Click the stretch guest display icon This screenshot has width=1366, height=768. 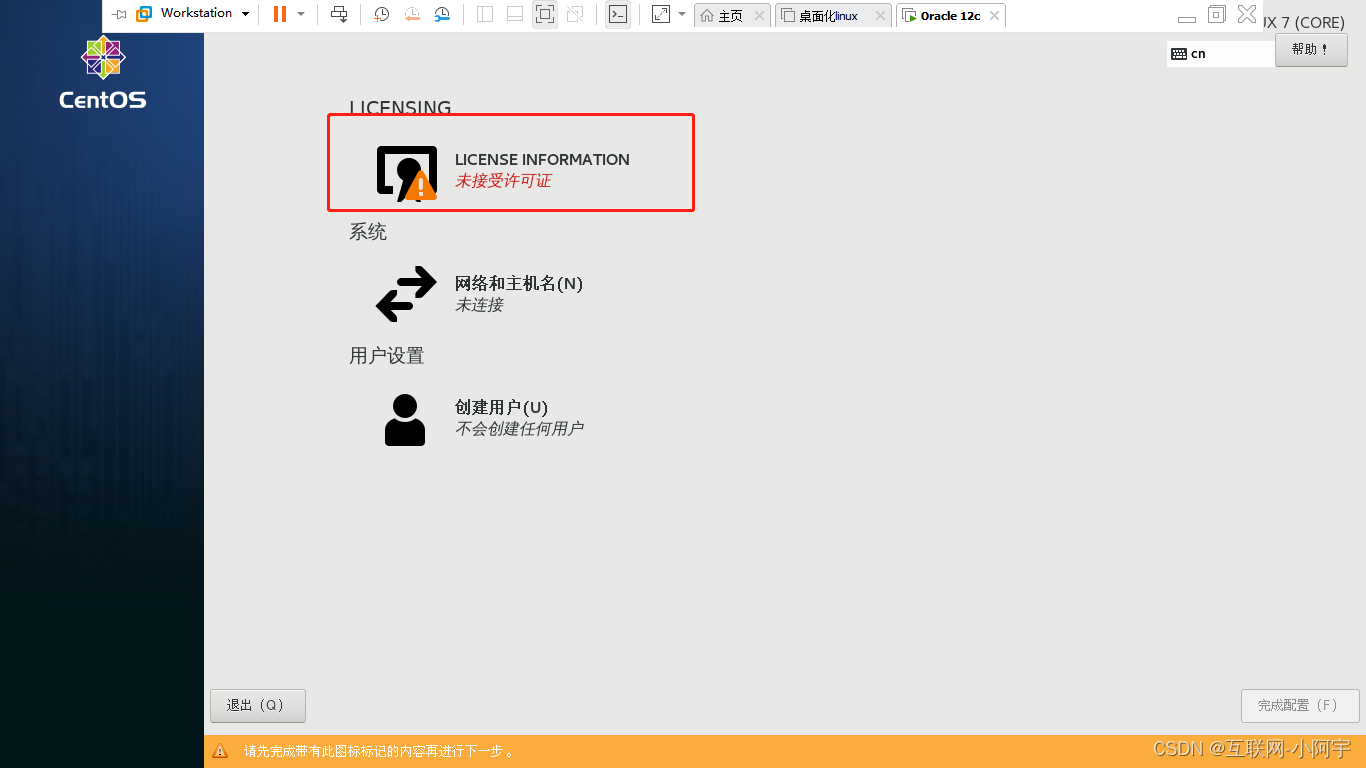(660, 14)
